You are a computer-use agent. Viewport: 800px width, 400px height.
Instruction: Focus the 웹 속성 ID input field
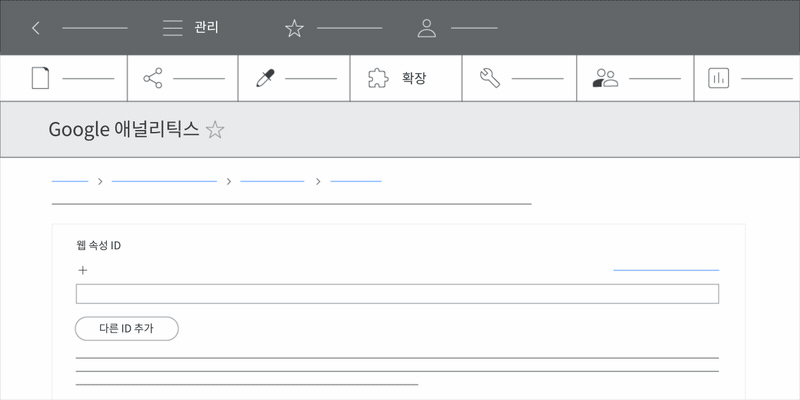click(397, 294)
